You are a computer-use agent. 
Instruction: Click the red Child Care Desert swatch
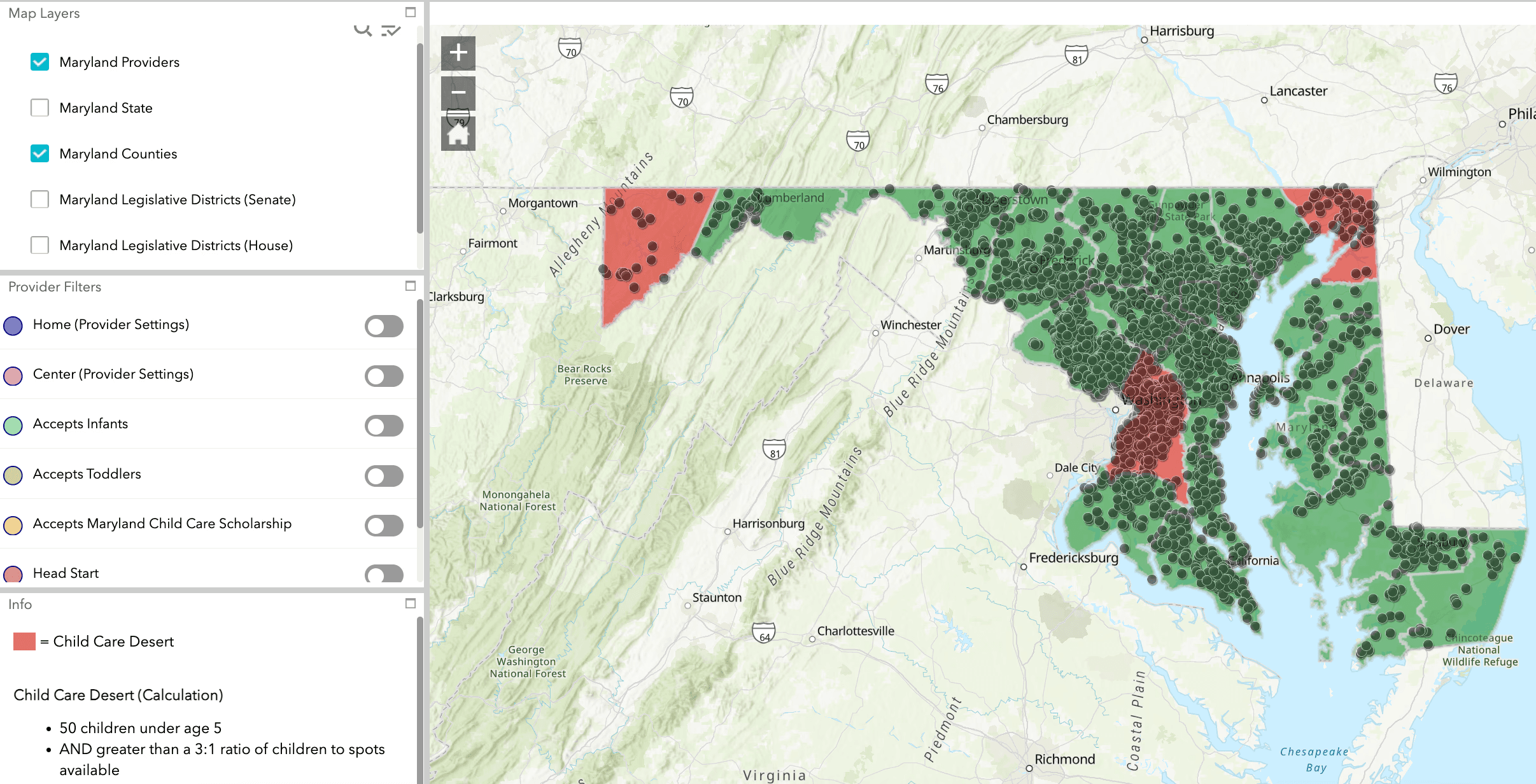[24, 641]
